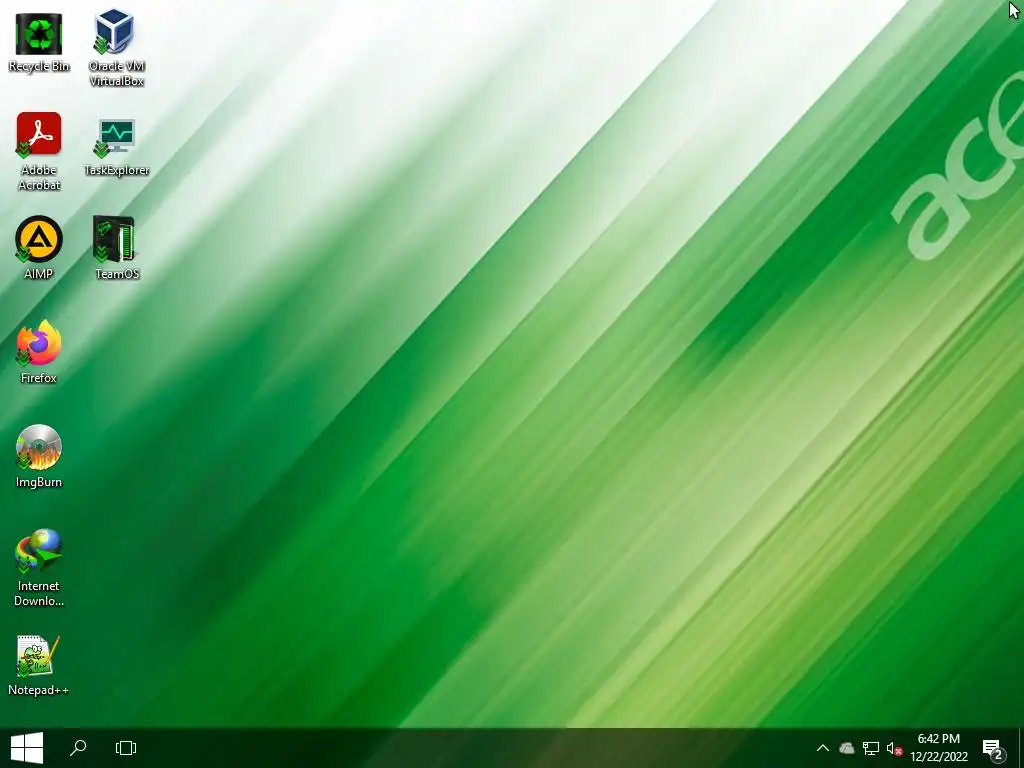Open the muted volume tray icon
This screenshot has width=1024, height=768.
(x=894, y=748)
